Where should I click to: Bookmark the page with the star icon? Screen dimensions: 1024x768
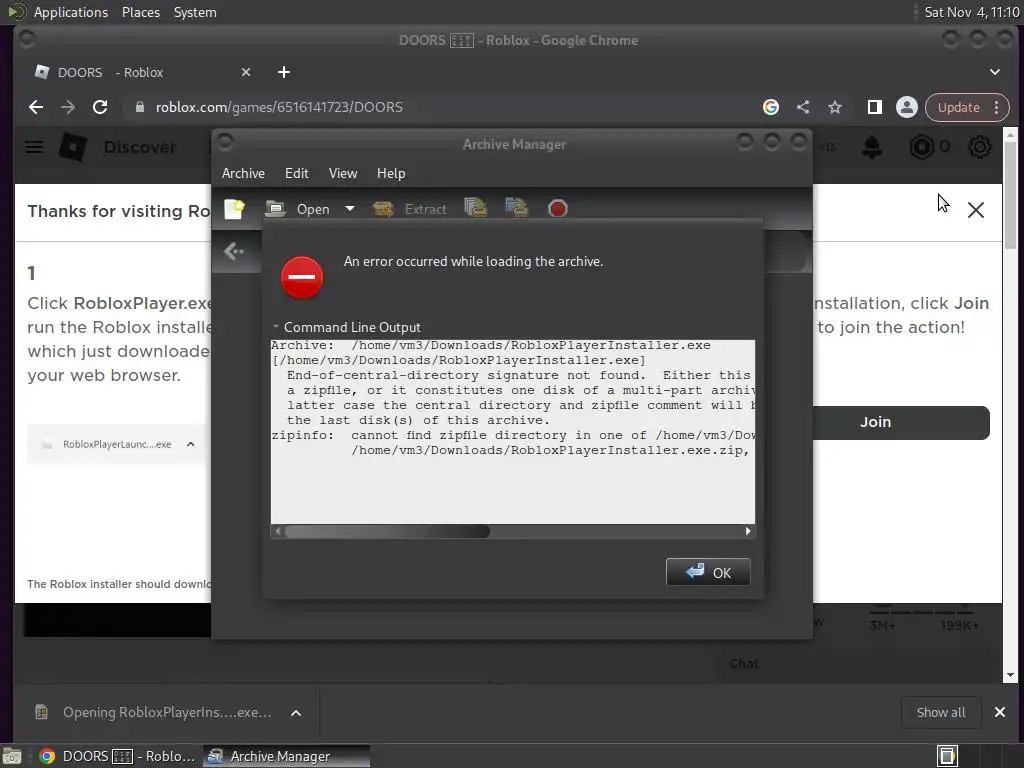pos(835,107)
